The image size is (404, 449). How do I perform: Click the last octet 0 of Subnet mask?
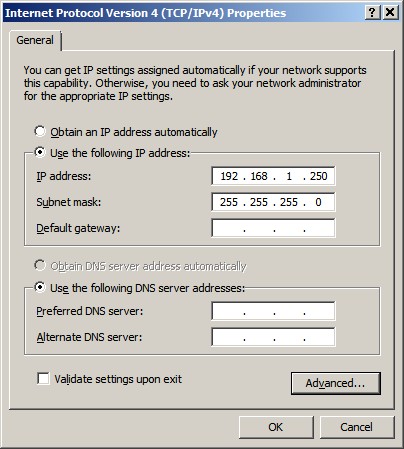click(318, 202)
